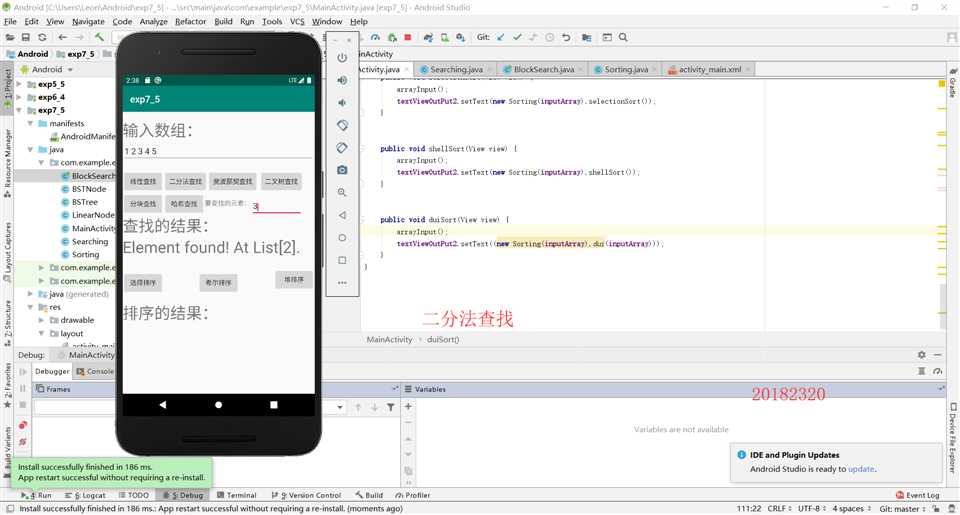Select BSTree class in the project tree
960x515 pixels.
point(85,202)
